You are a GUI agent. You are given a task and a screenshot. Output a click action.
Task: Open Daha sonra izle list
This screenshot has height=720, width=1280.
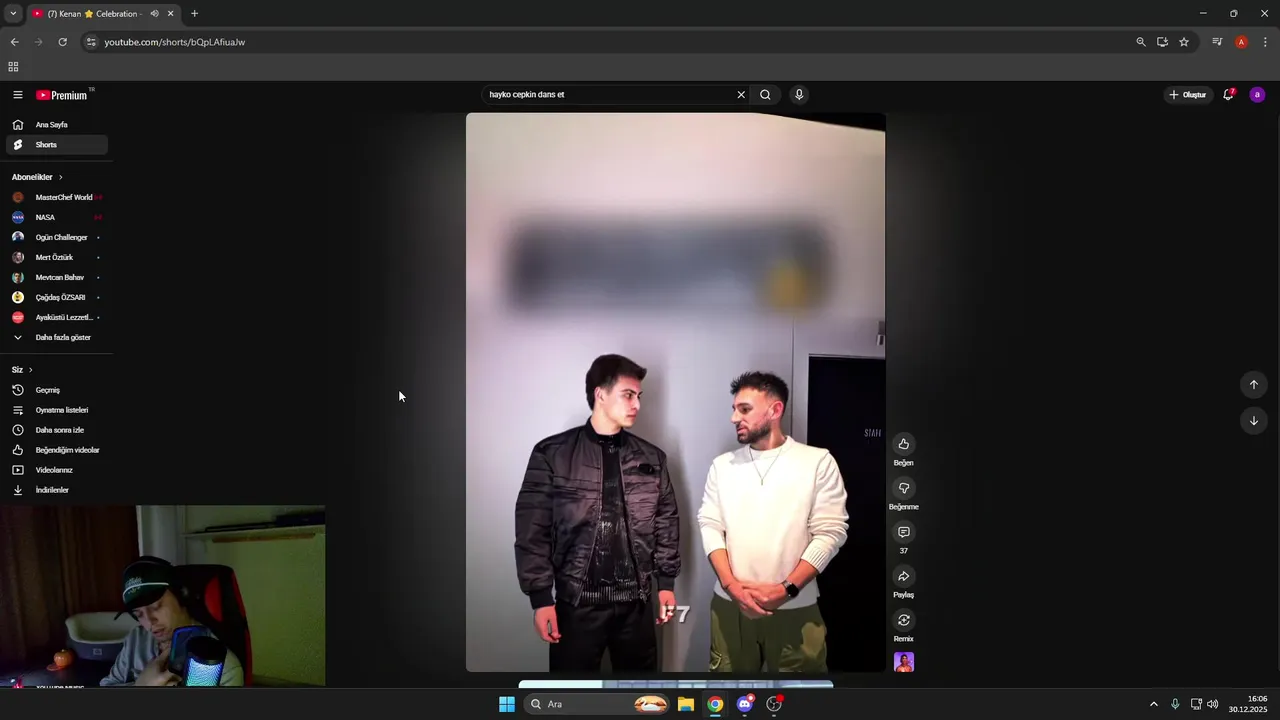(x=57, y=430)
